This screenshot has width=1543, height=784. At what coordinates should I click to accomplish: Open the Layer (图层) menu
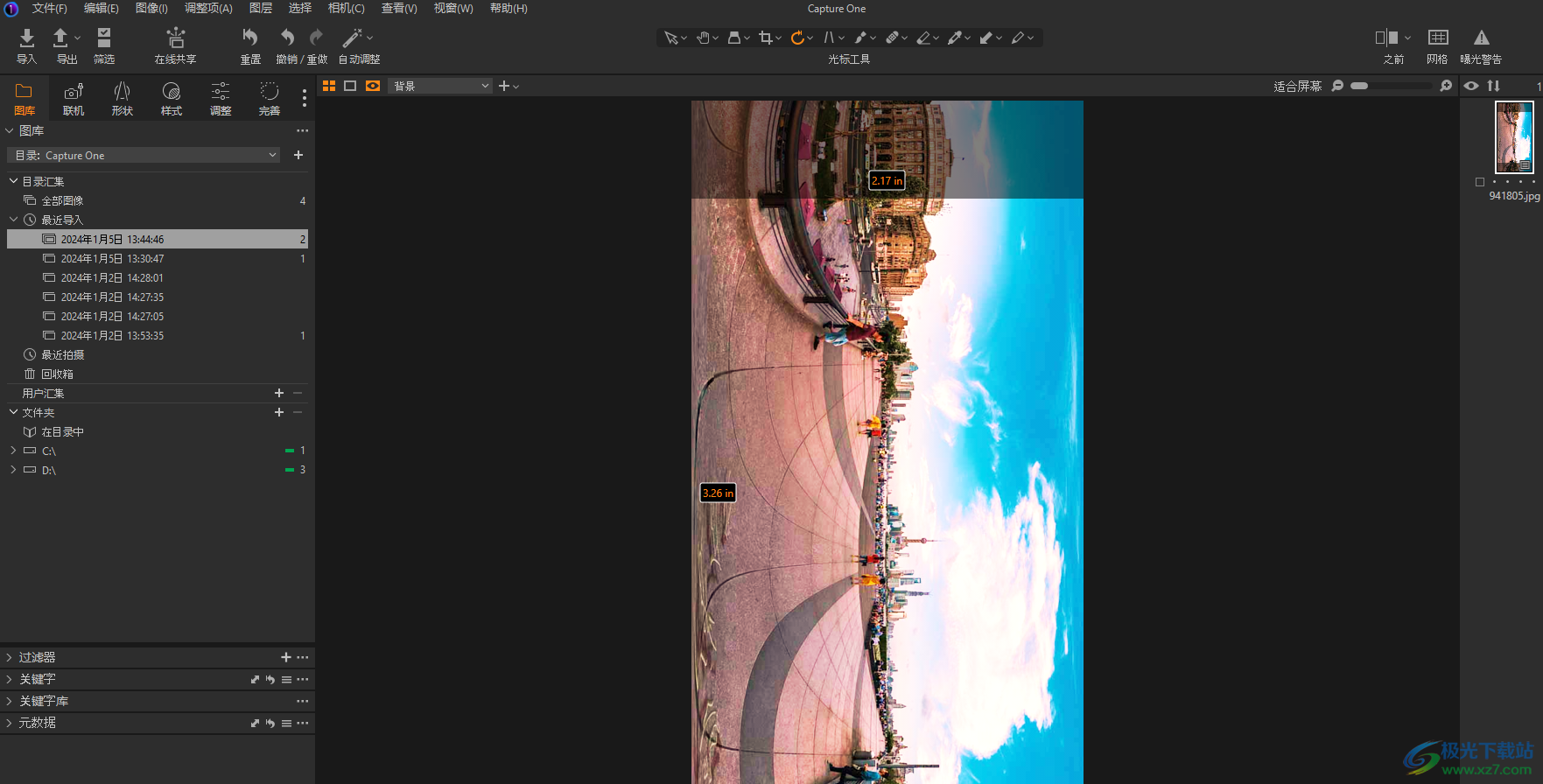click(261, 8)
